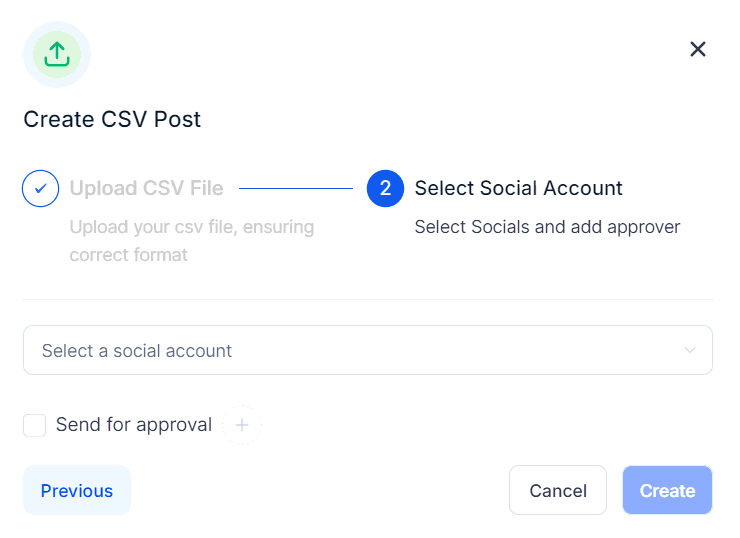This screenshot has width=740, height=538.
Task: Click the step one checkmark circle
Action: pos(41,188)
